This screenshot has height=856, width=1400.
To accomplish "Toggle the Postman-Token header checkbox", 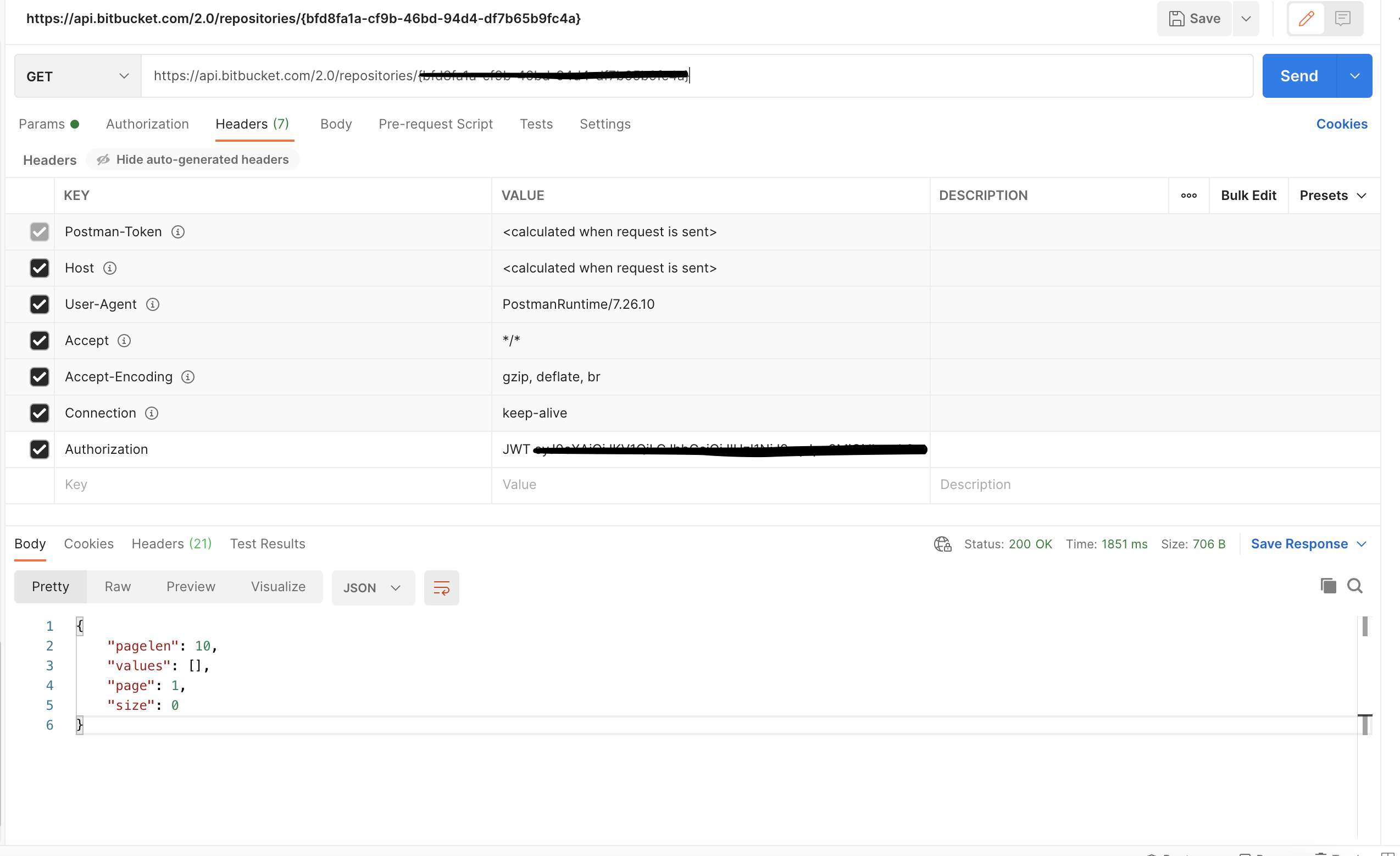I will point(39,232).
